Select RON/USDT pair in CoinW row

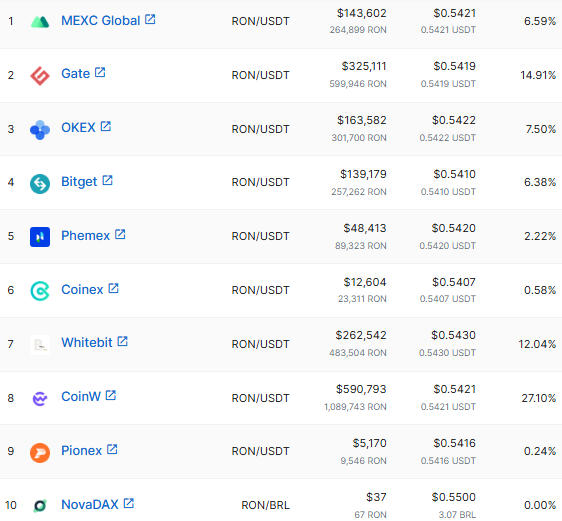coord(261,398)
